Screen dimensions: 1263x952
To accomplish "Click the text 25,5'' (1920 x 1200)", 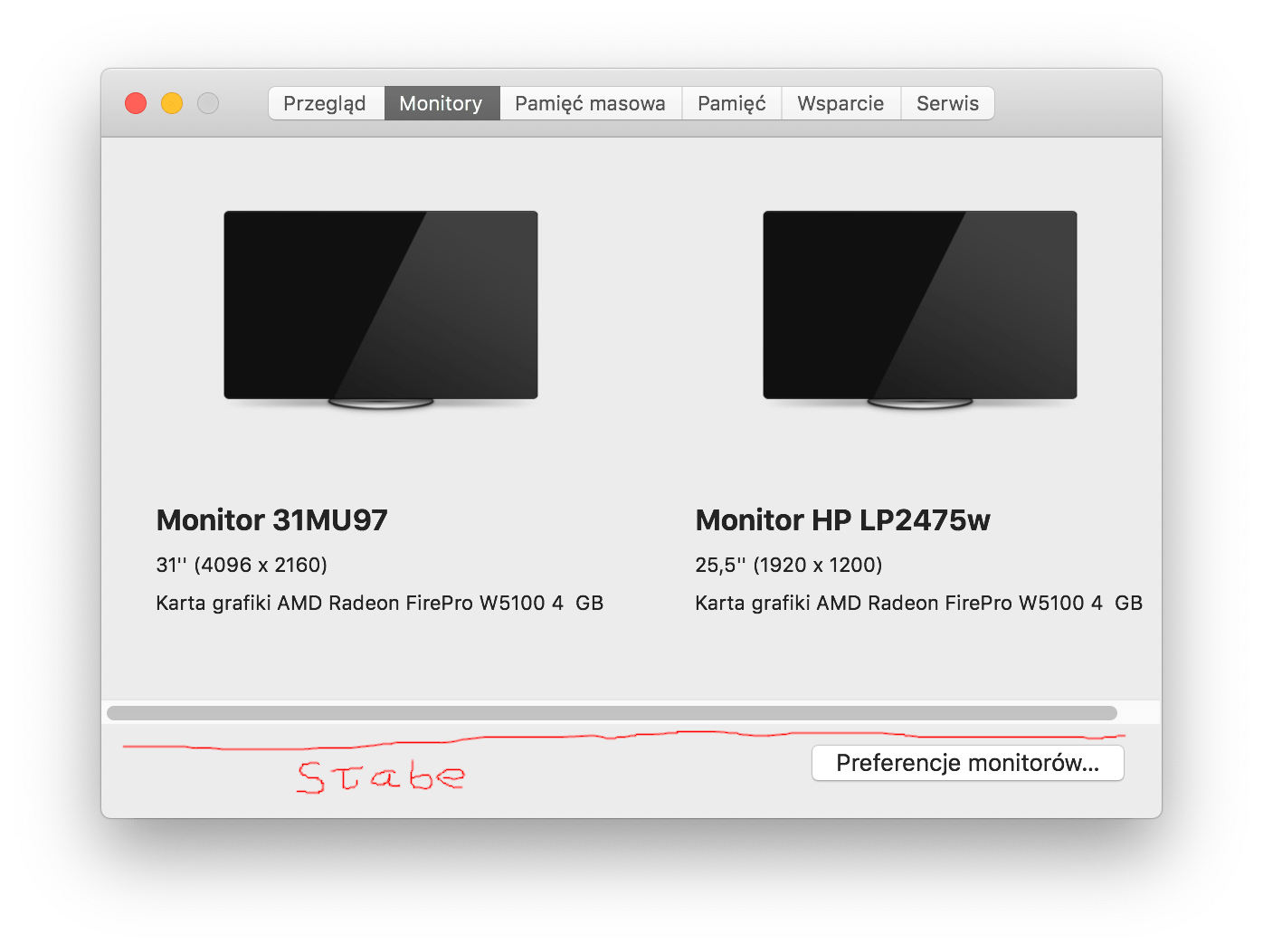I will 789,565.
